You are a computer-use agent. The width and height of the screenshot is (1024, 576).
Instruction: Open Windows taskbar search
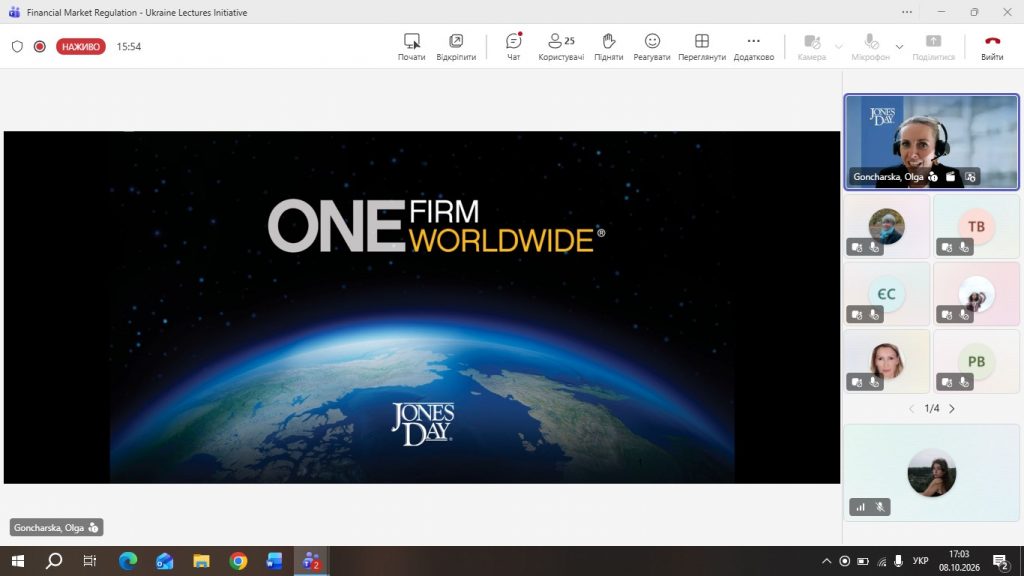click(54, 561)
